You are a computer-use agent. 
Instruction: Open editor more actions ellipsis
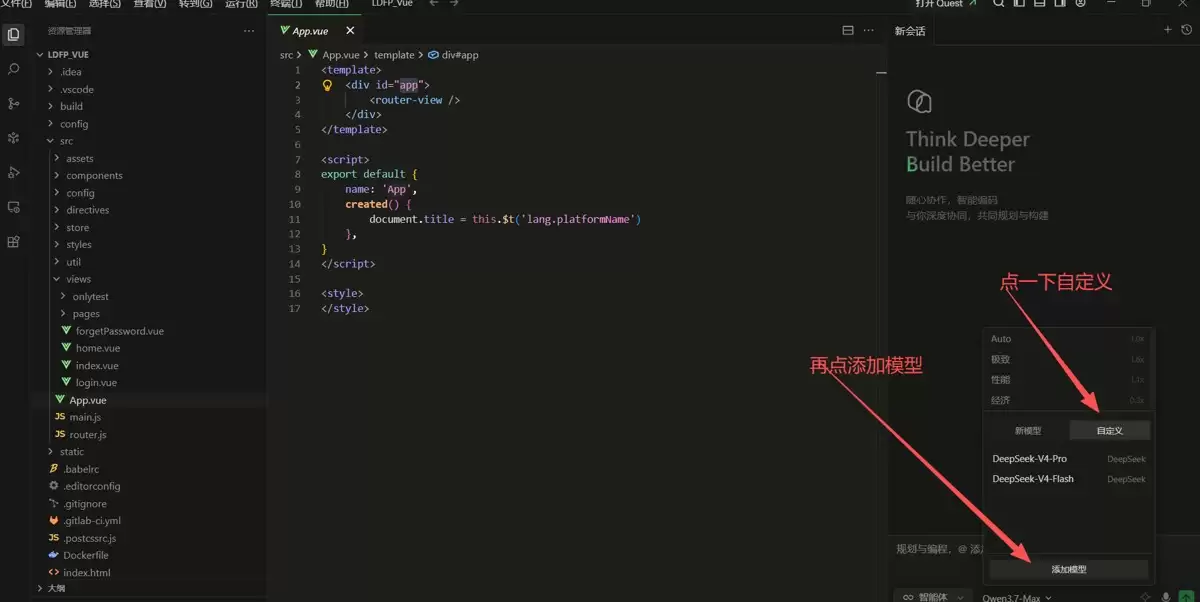[x=869, y=30]
